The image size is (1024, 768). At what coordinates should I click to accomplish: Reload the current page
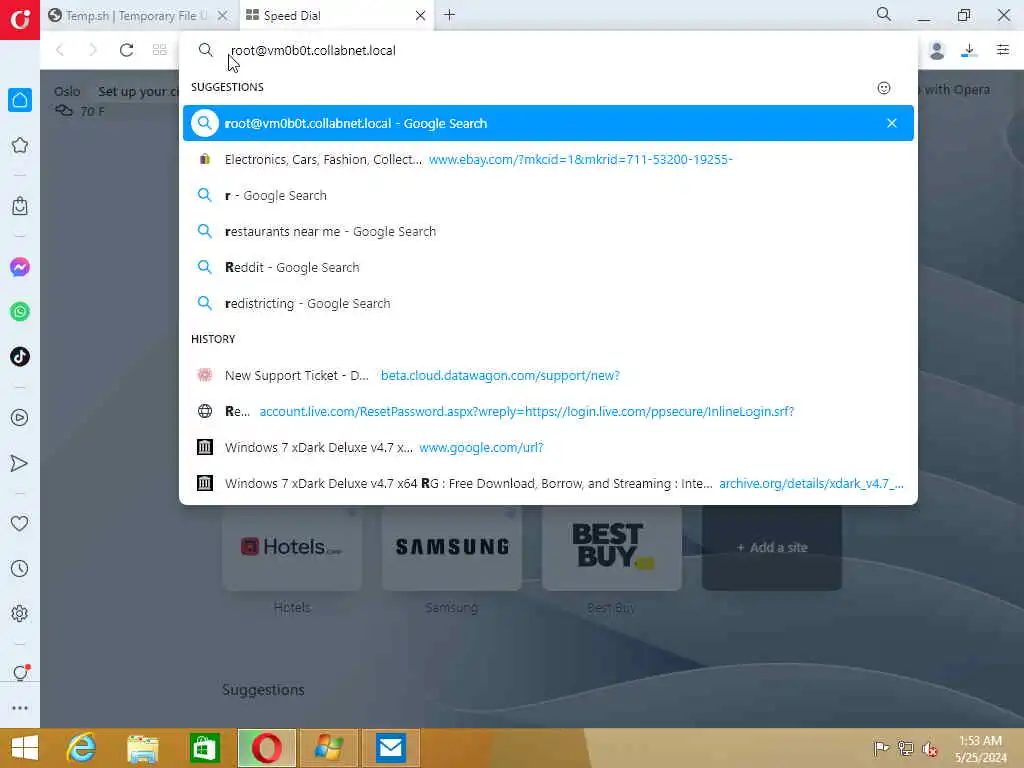126,50
